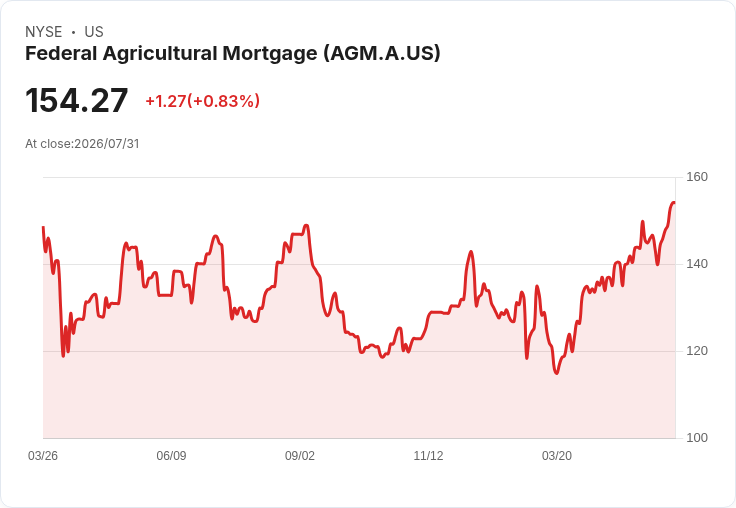Click the 03/20 date axis label
This screenshot has height=508, width=736.
click(x=557, y=455)
